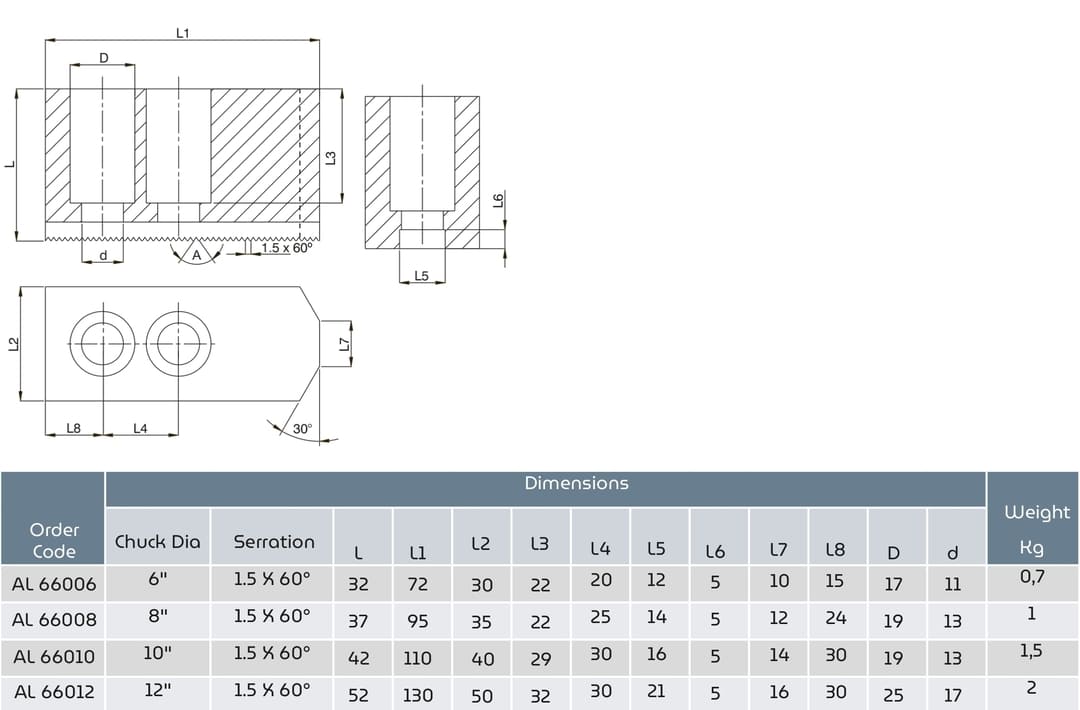Select the 12" chuck diameter cell

157,690
